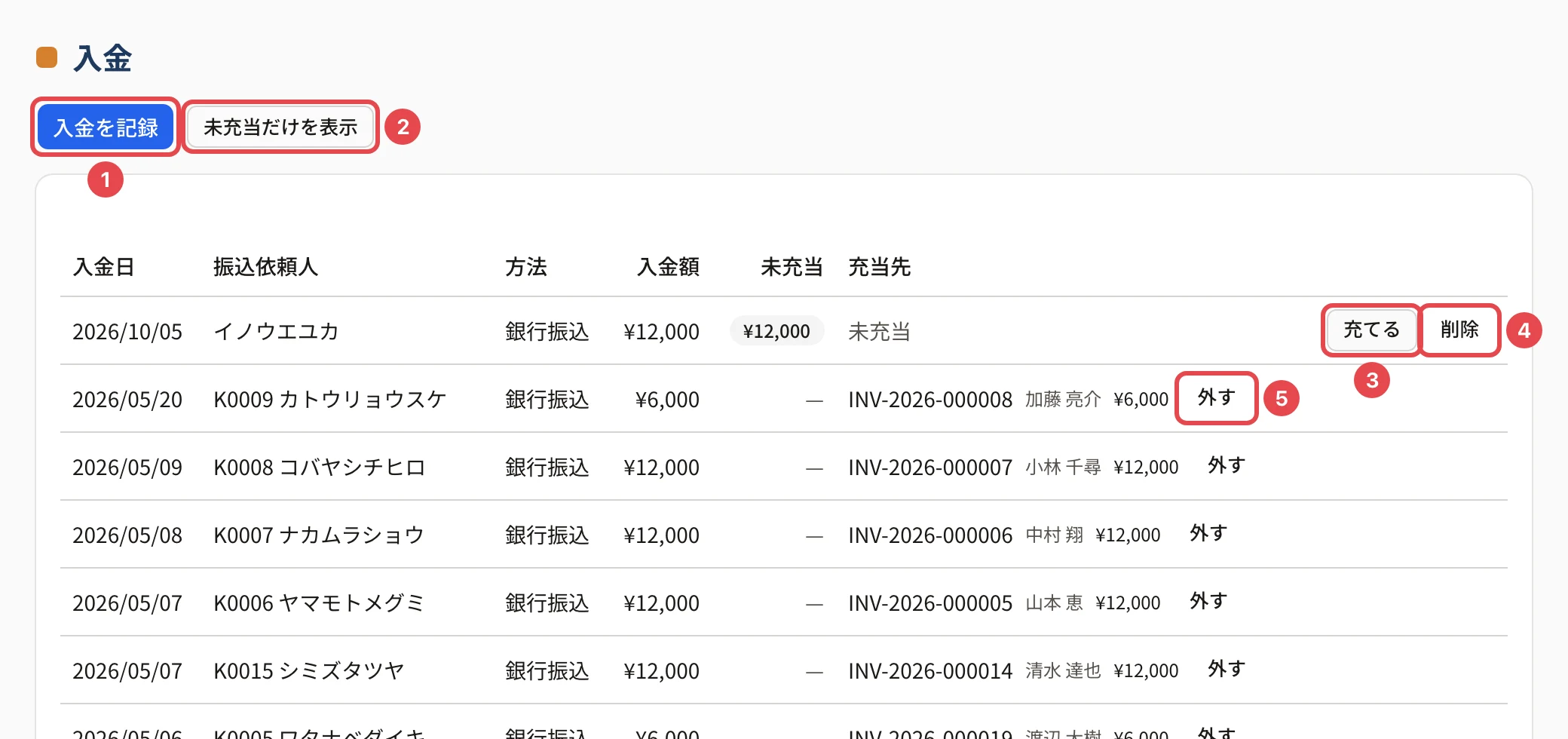This screenshot has height=739, width=1568.
Task: Click 外す for INV-2026-000008
Action: (x=1216, y=397)
